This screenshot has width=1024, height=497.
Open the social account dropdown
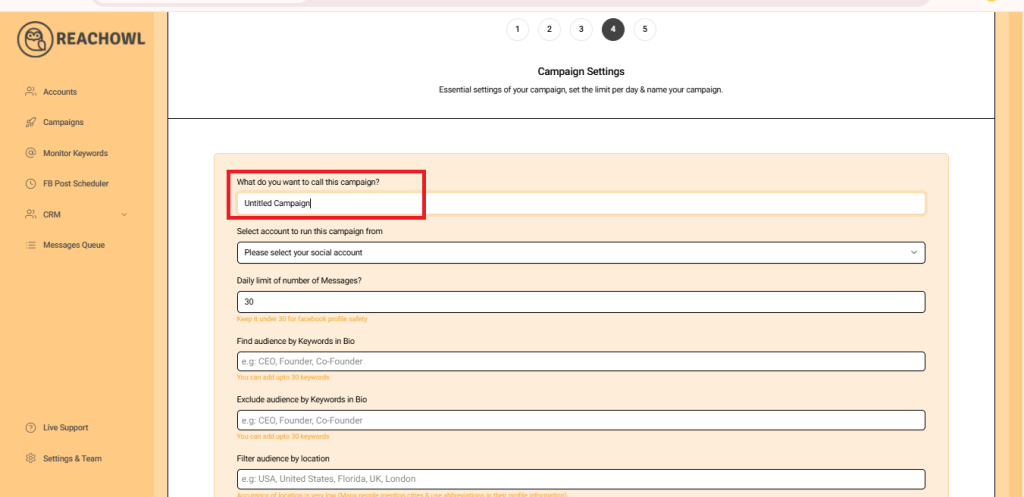pyautogui.click(x=581, y=253)
